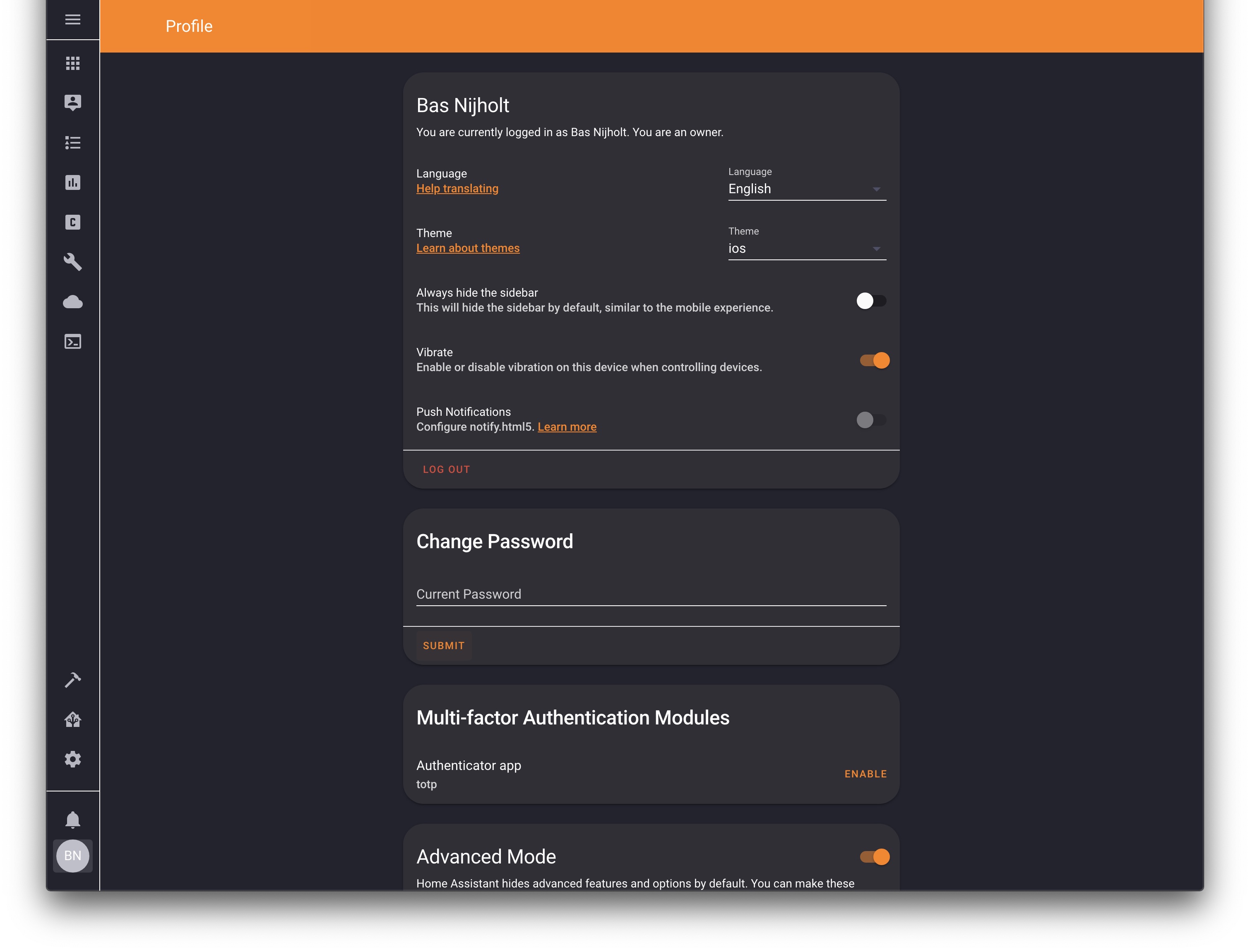Turn off Advanced Mode switch
The width and height of the screenshot is (1250, 952).
click(x=874, y=857)
